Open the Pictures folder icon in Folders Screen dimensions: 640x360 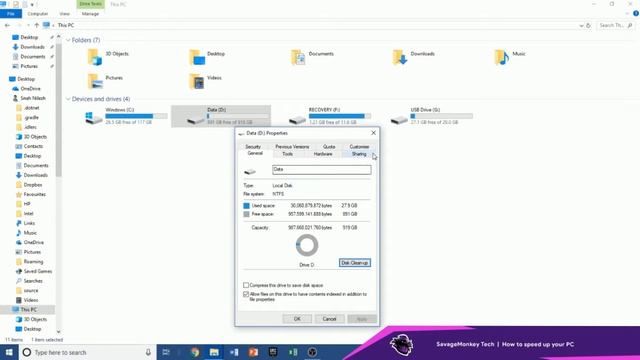click(95, 81)
